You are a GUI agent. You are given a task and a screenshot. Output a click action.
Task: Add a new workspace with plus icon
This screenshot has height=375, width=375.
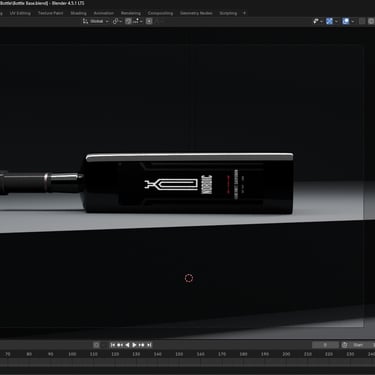(244, 13)
